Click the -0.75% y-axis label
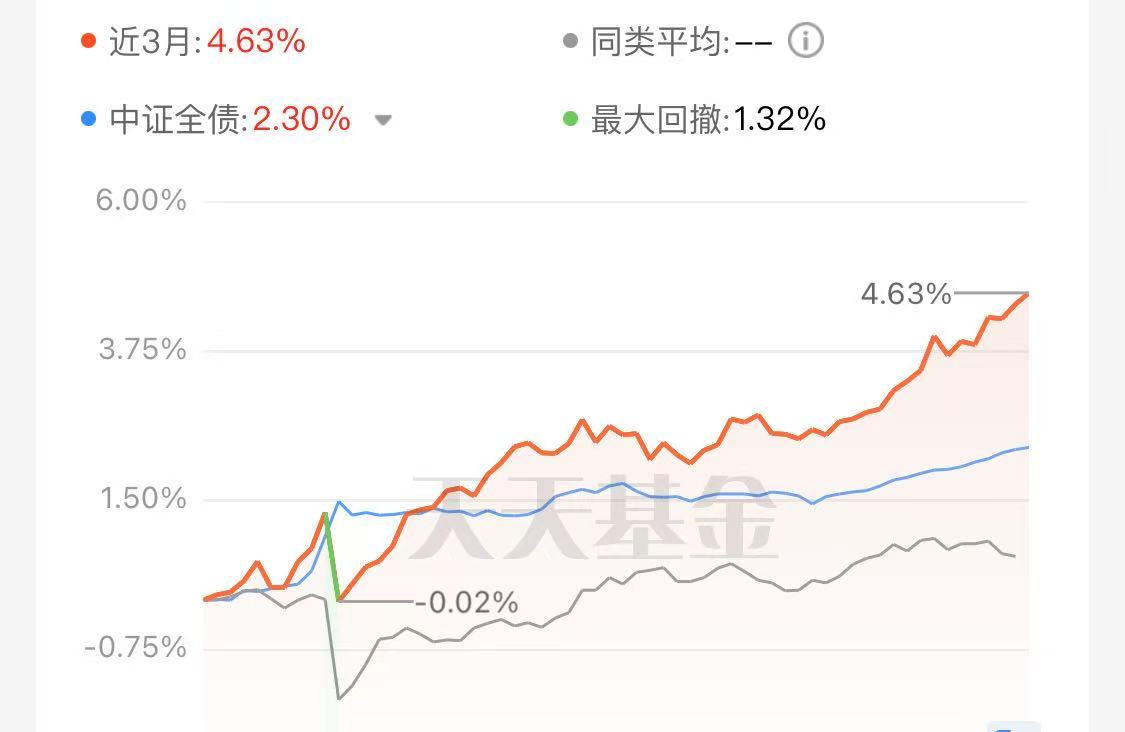The image size is (1125, 732). [x=136, y=648]
